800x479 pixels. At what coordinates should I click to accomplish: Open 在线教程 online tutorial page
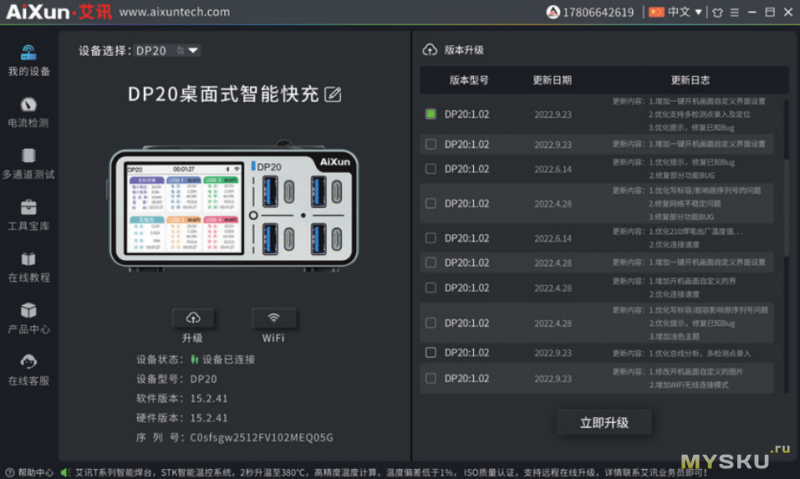(28, 266)
